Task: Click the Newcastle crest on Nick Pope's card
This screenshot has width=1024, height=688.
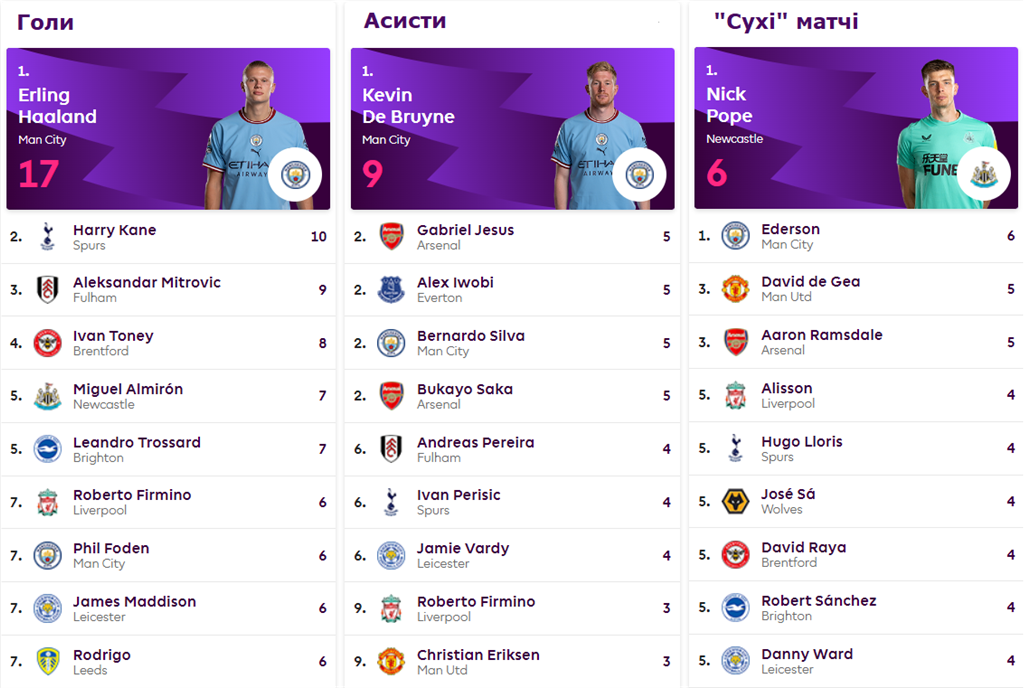Action: point(983,174)
